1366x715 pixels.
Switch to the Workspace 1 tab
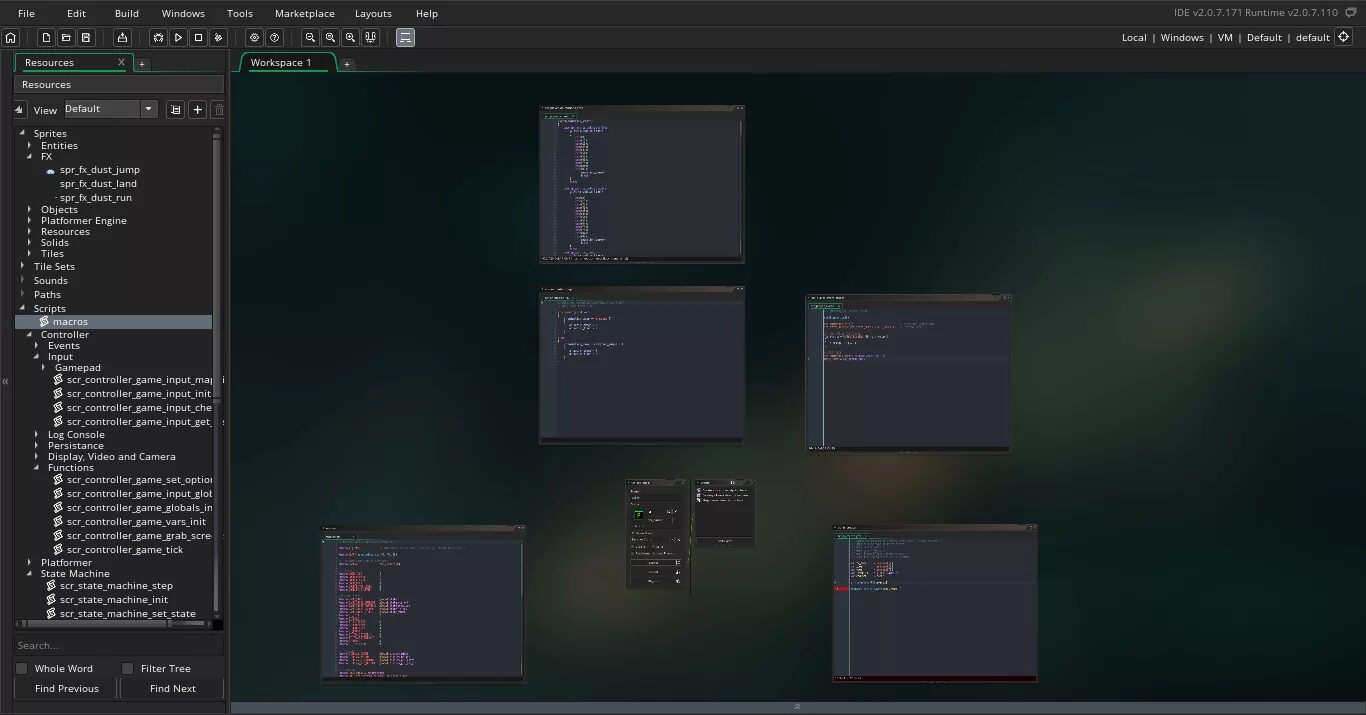(x=286, y=62)
